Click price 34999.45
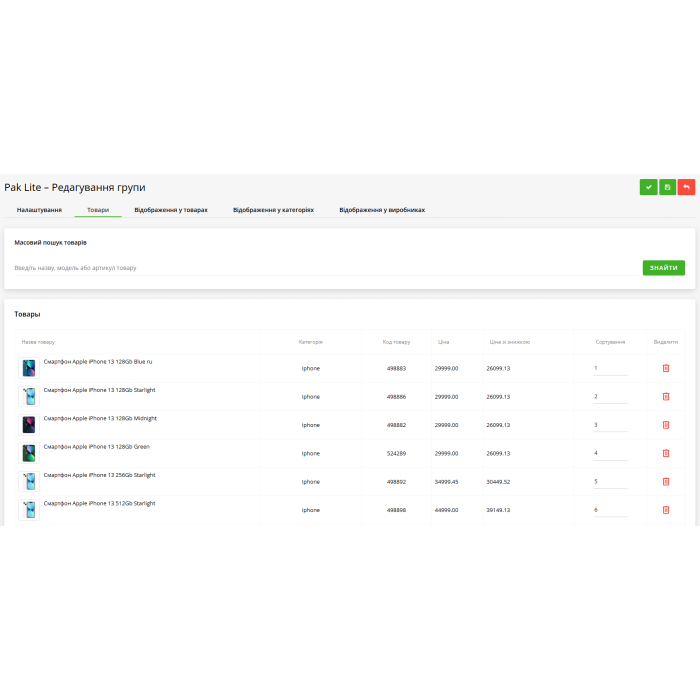700x700 pixels. coord(446,482)
